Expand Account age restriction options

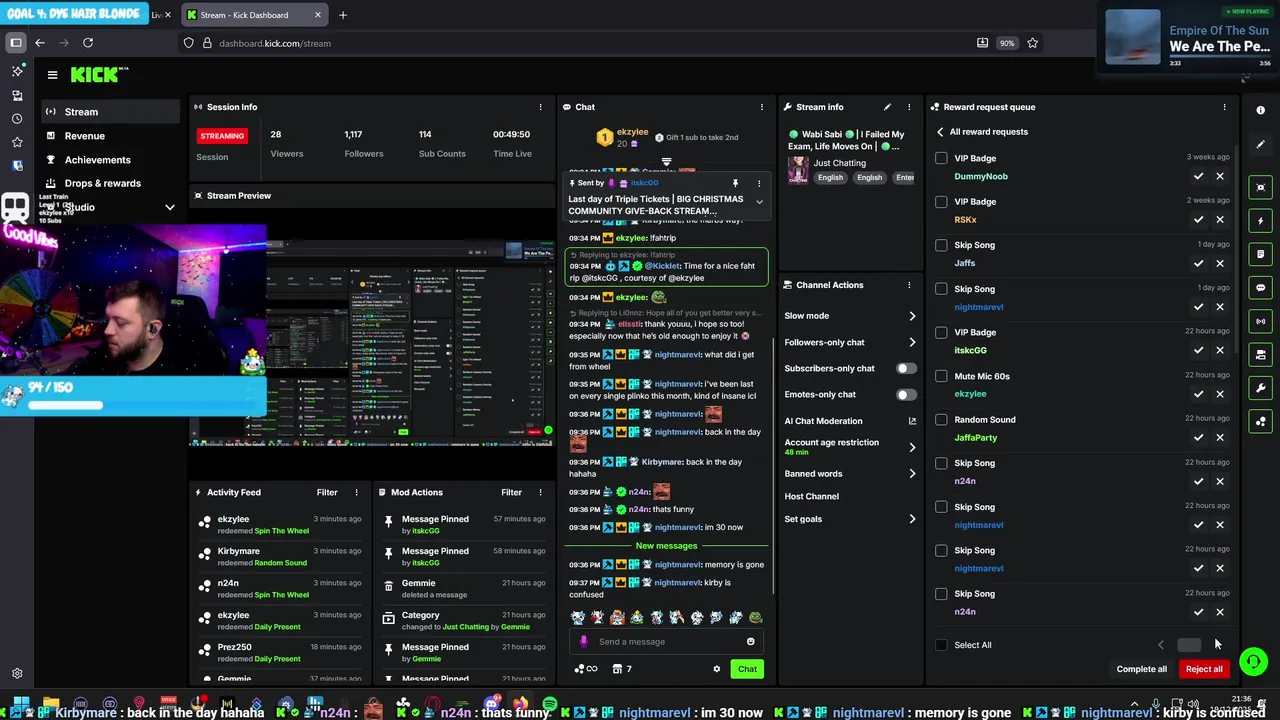912,447
